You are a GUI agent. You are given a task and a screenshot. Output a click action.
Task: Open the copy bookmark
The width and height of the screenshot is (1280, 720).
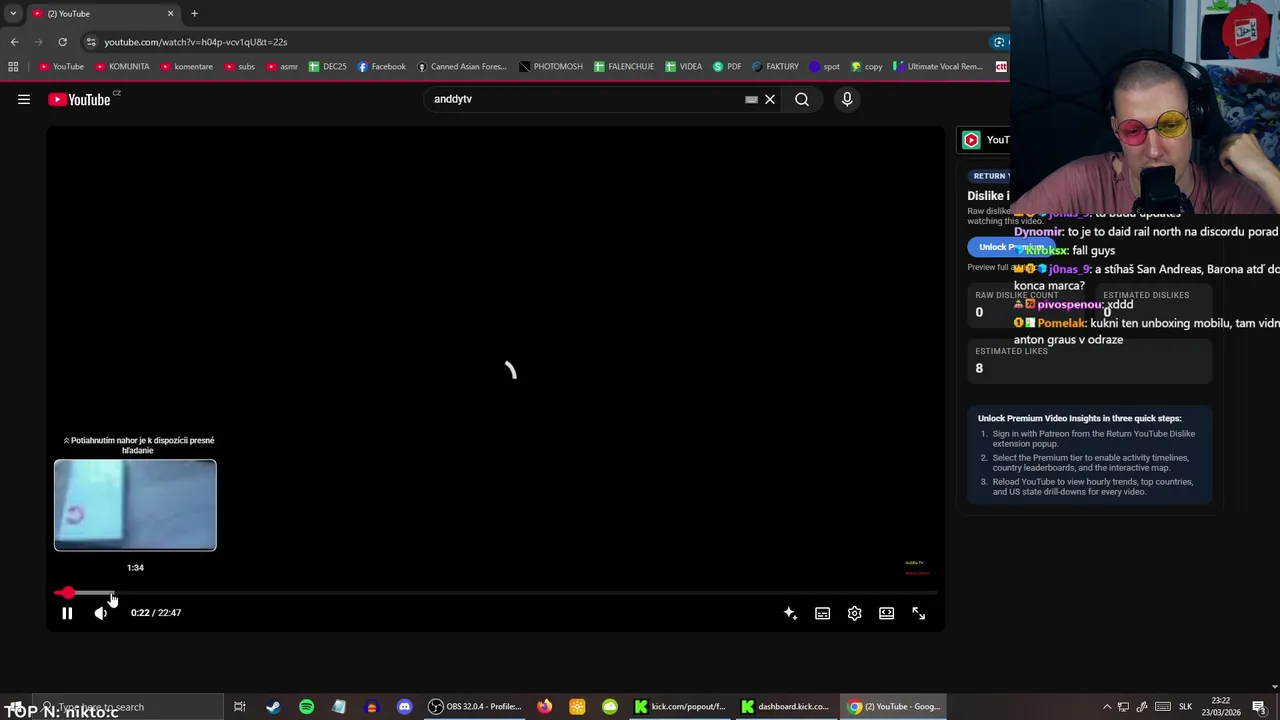coord(866,67)
